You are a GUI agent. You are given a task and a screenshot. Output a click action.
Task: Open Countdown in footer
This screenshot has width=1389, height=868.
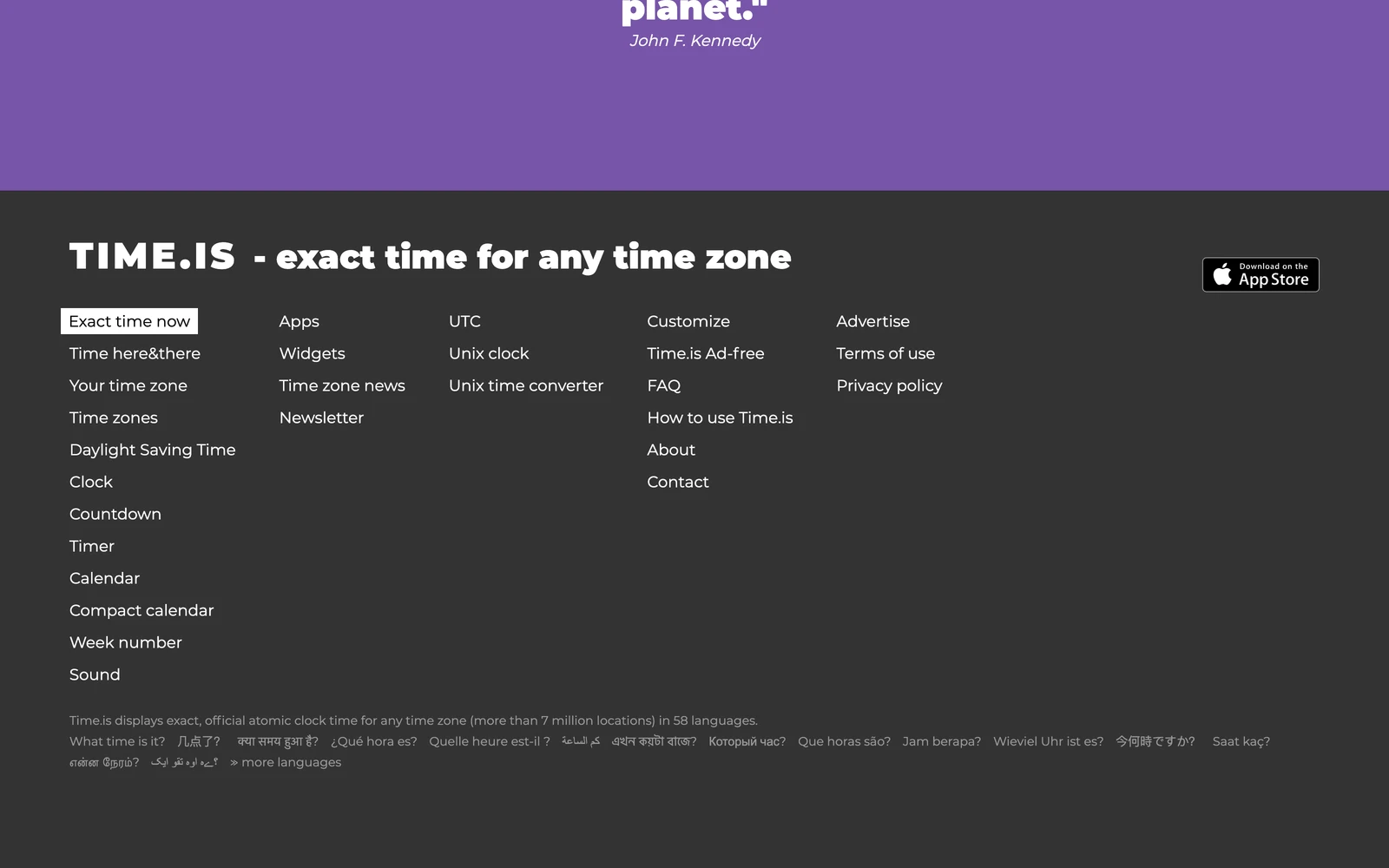(x=115, y=514)
